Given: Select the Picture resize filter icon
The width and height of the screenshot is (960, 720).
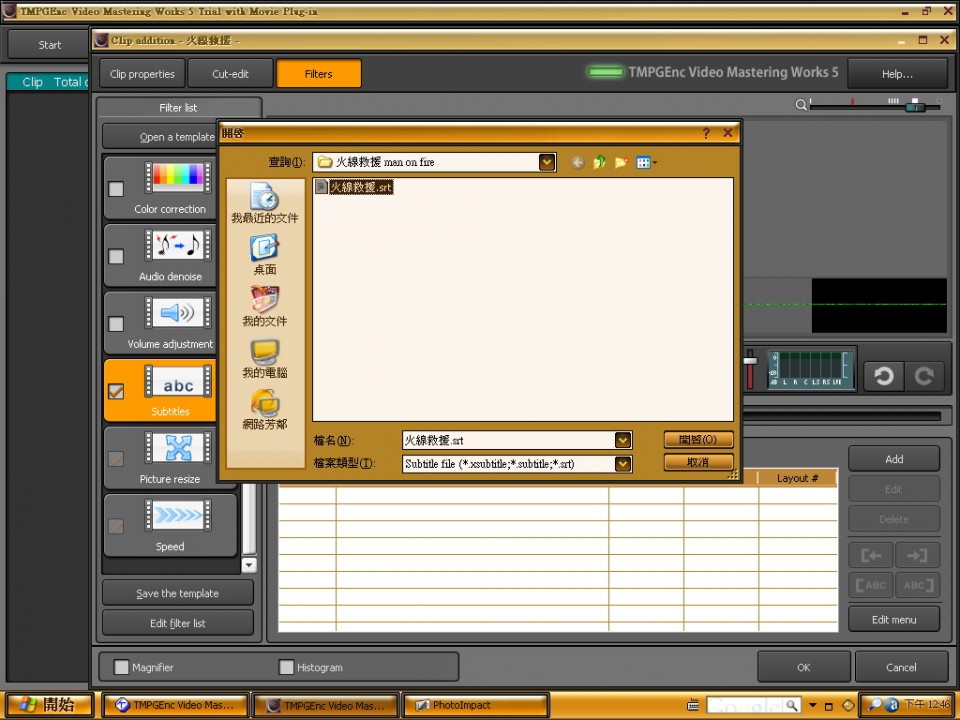Looking at the screenshot, I should 178,449.
